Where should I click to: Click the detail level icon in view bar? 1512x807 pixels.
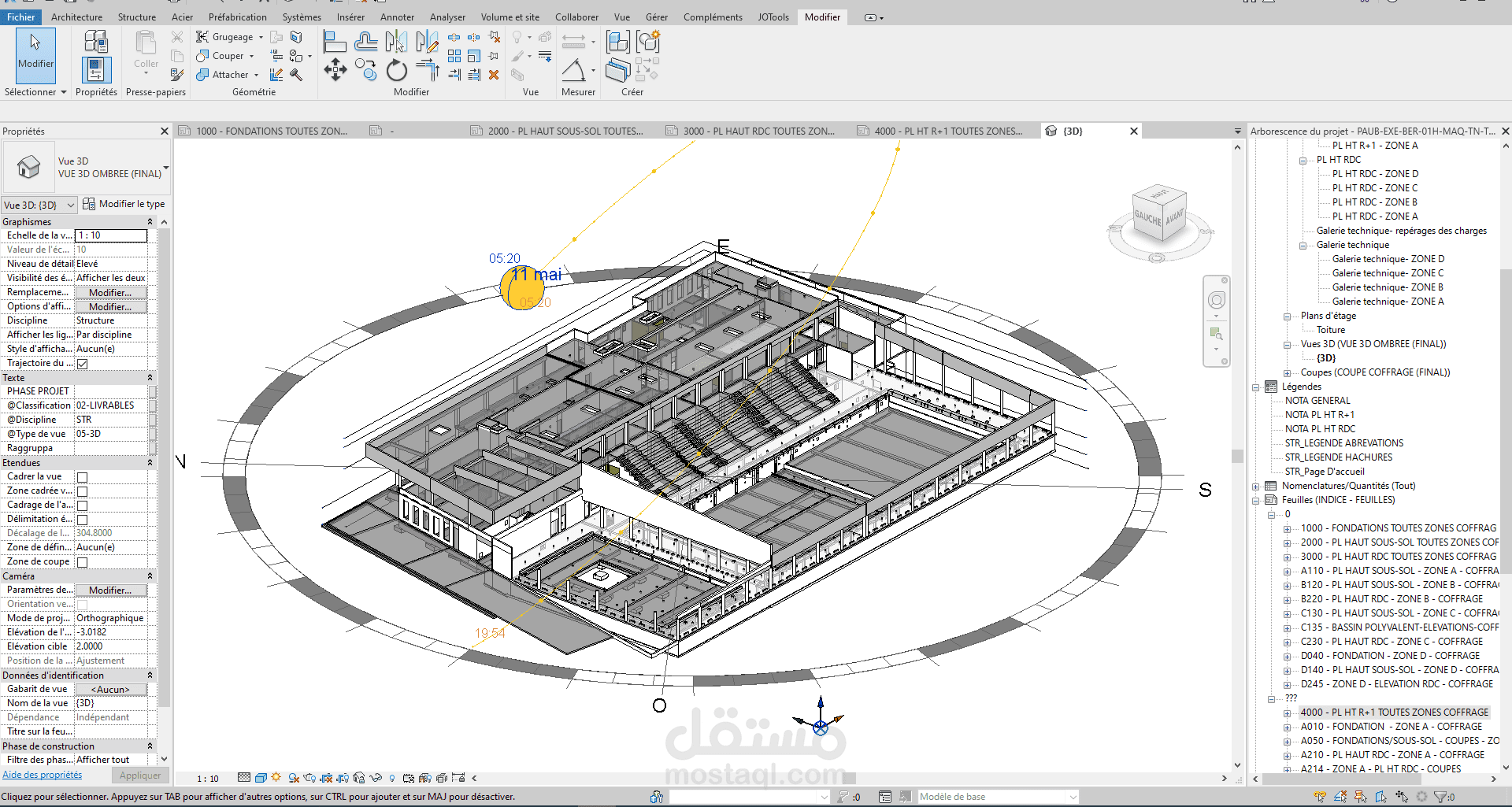click(244, 778)
